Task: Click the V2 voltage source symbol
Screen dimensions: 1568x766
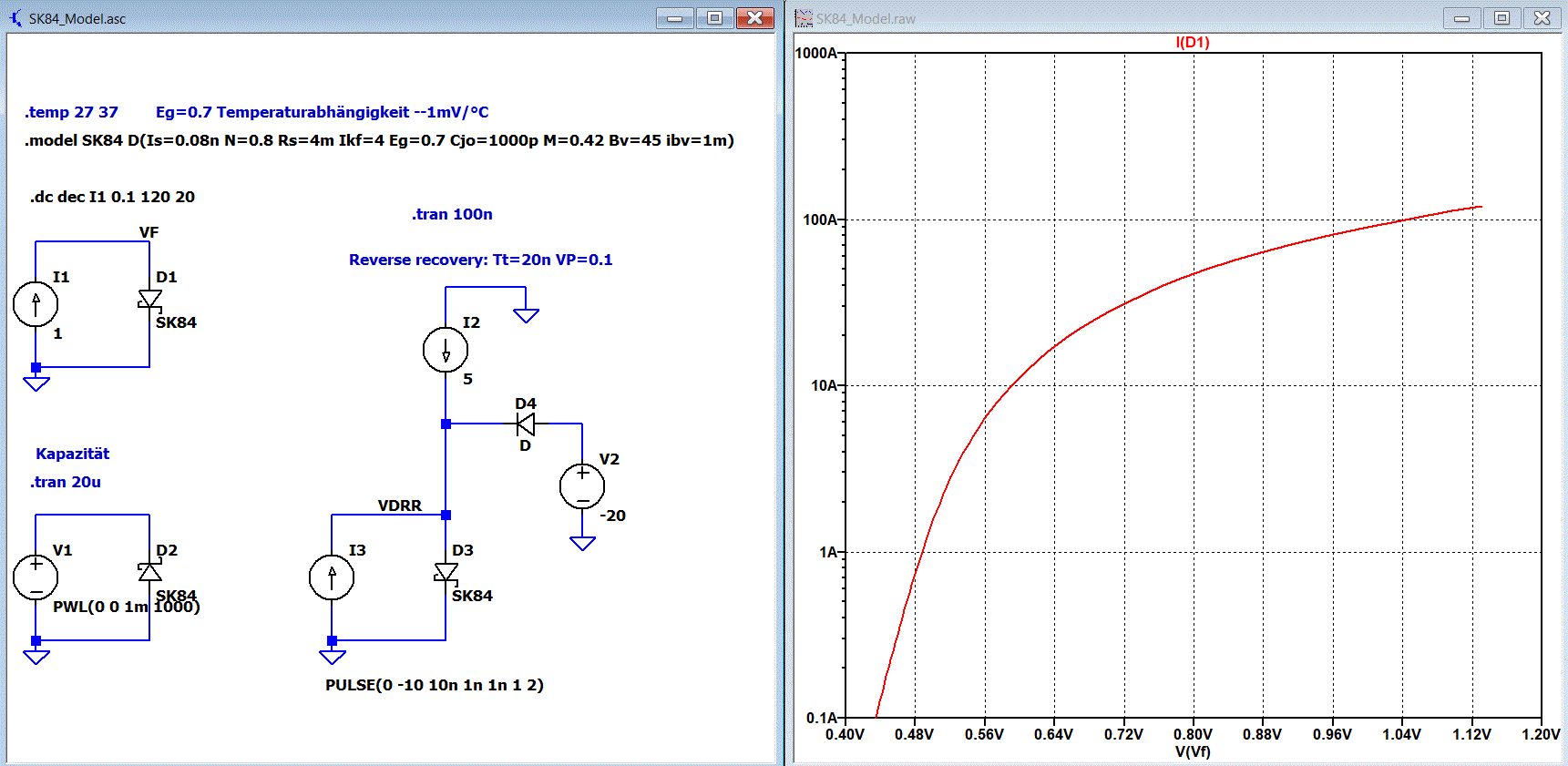Action: point(582,486)
